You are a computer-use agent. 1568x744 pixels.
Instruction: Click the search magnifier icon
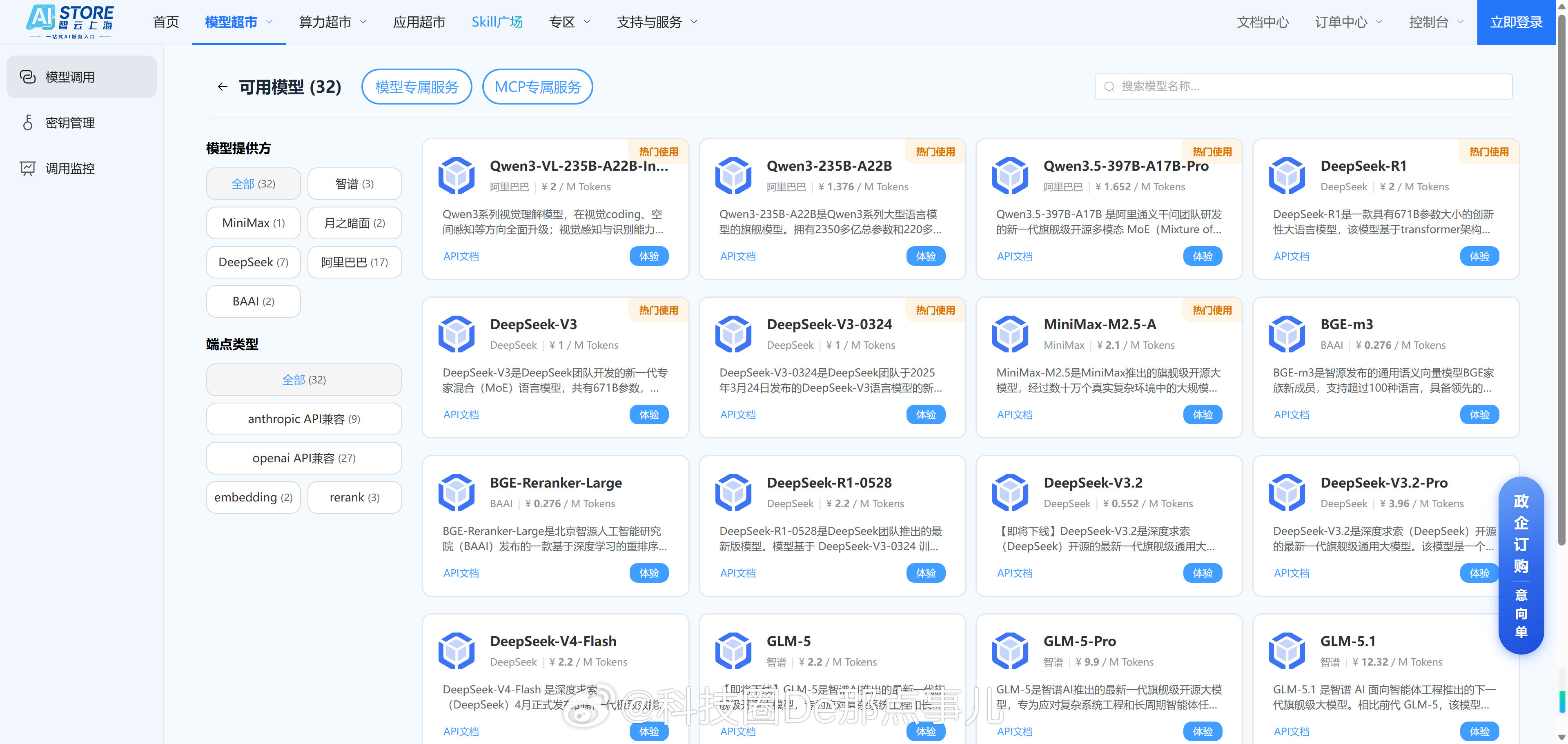coord(1109,87)
